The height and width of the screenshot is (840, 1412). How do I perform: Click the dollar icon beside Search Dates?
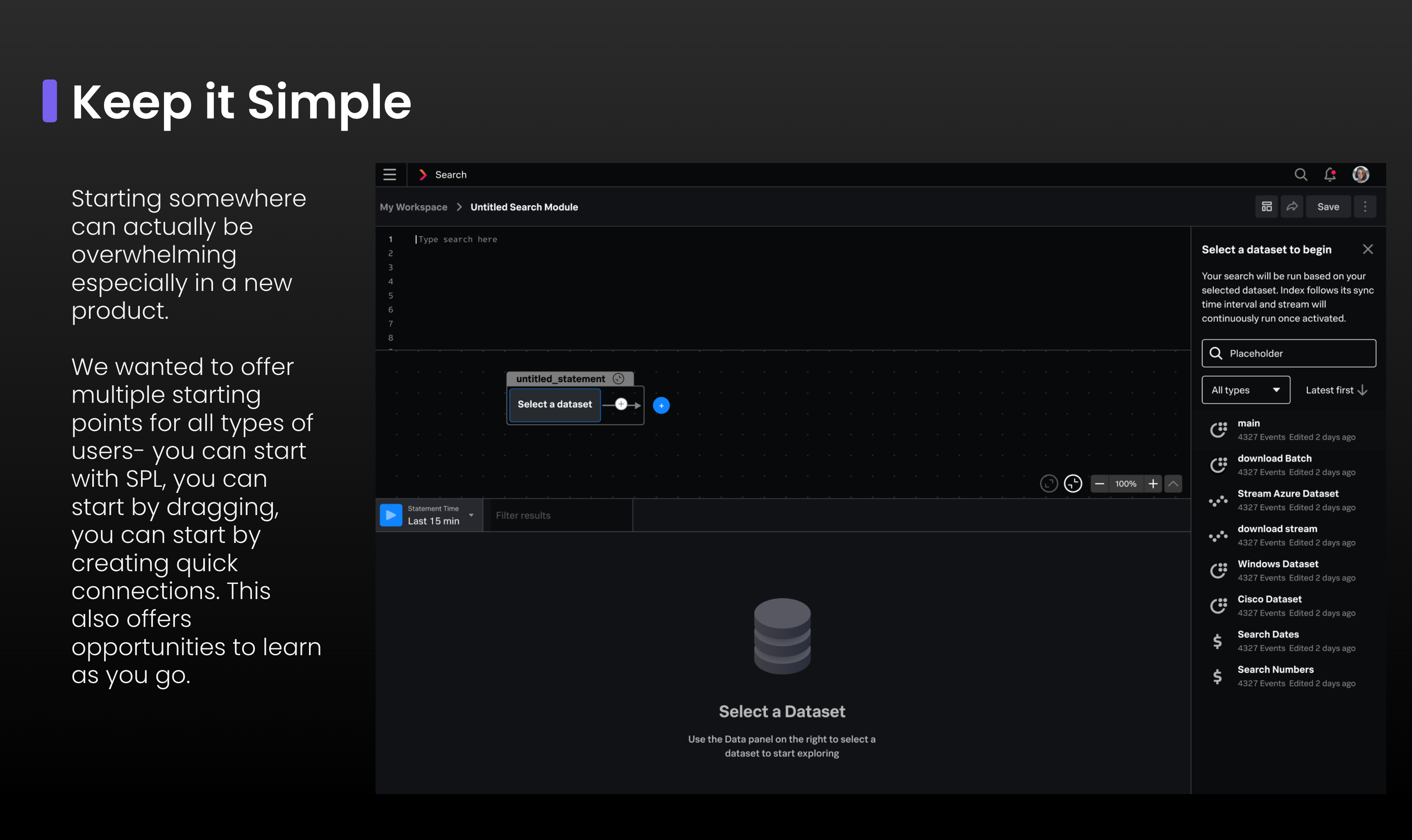point(1217,641)
